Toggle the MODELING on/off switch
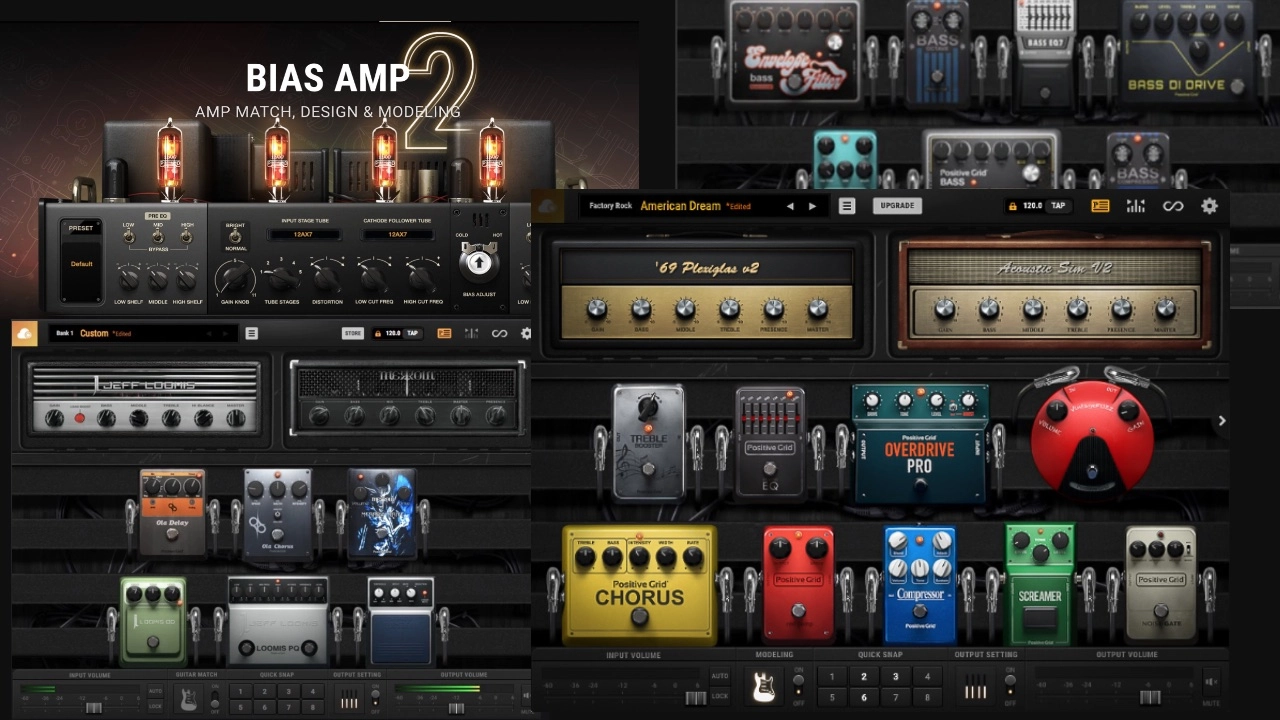1280x720 pixels. (x=798, y=686)
